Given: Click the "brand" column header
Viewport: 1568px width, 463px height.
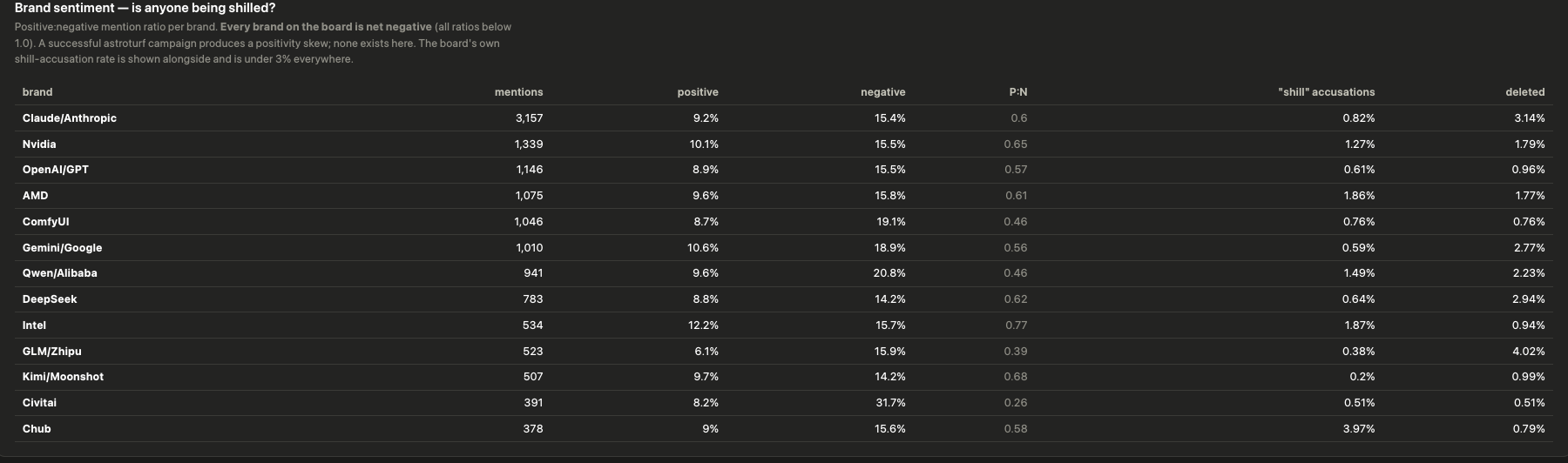Looking at the screenshot, I should 37,92.
